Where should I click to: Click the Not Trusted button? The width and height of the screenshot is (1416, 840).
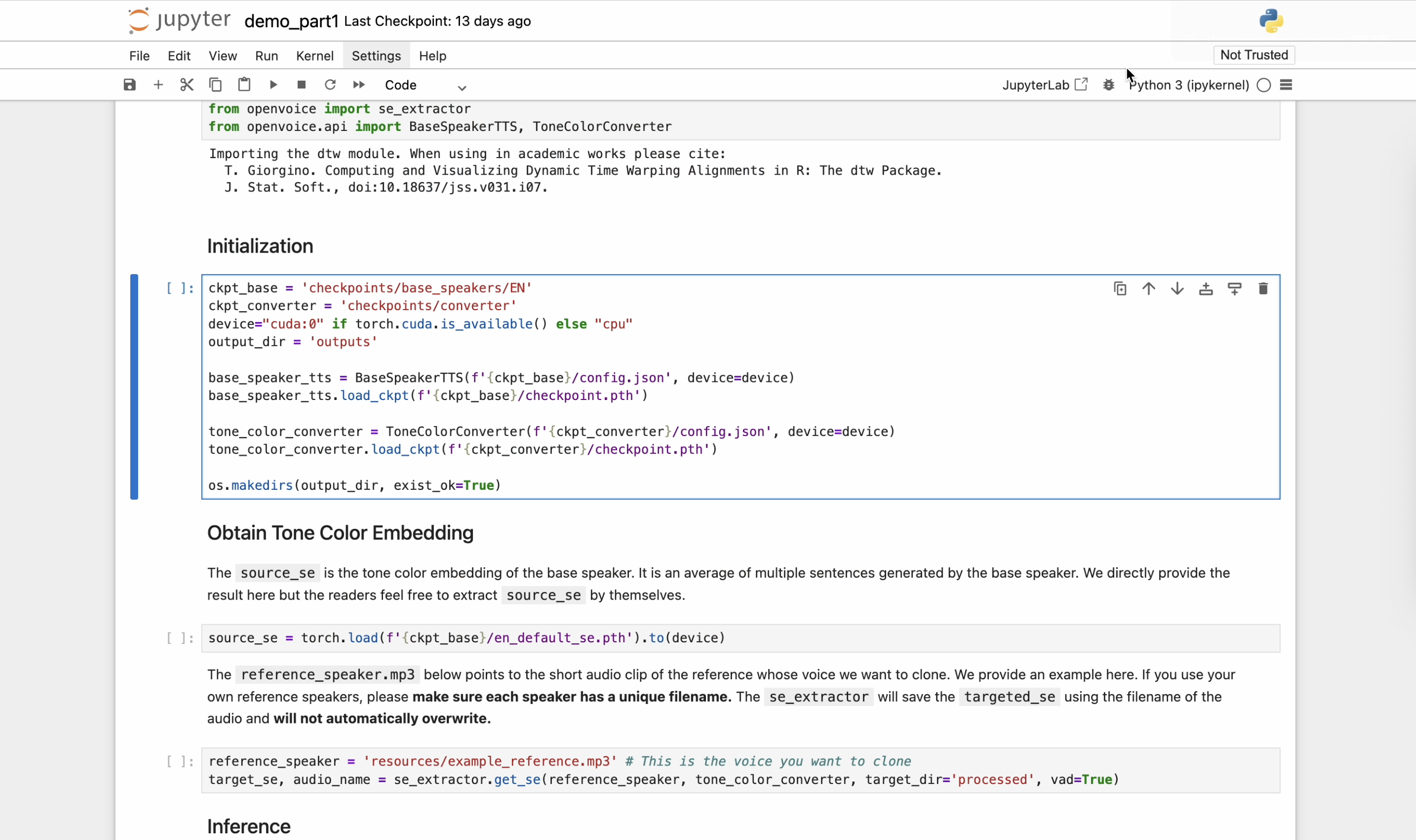tap(1254, 55)
